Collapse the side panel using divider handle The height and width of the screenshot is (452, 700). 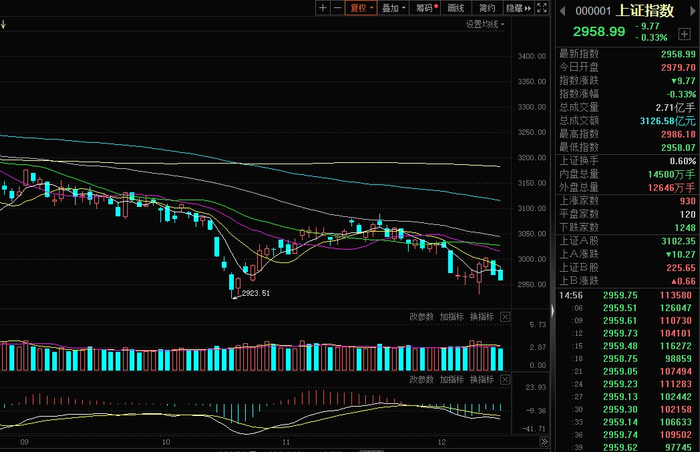(x=553, y=310)
